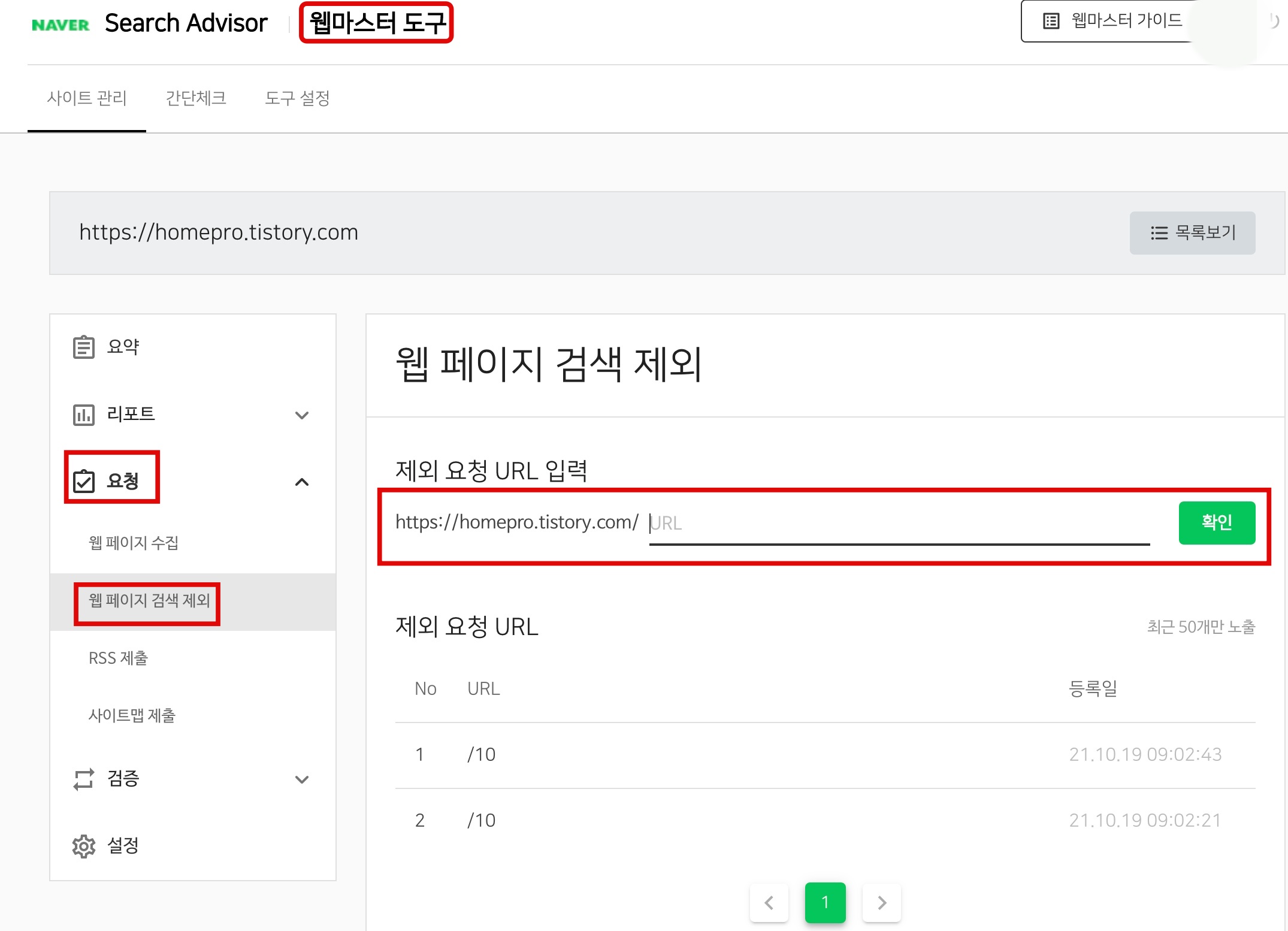The image size is (1288, 931).
Task: Select /10 URL in row 2
Action: pyautogui.click(x=482, y=820)
